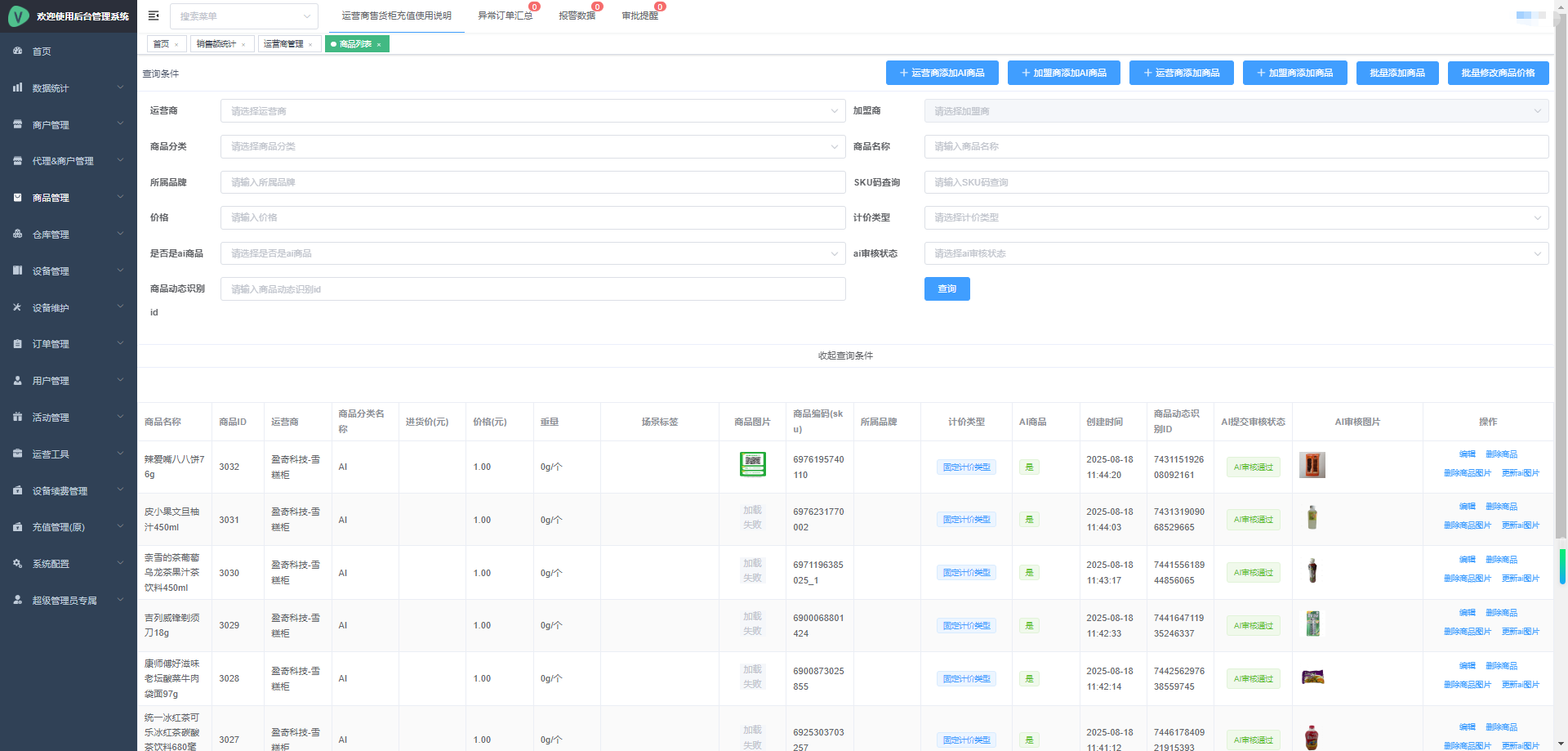Click the 批量添加商品 button

1396,73
